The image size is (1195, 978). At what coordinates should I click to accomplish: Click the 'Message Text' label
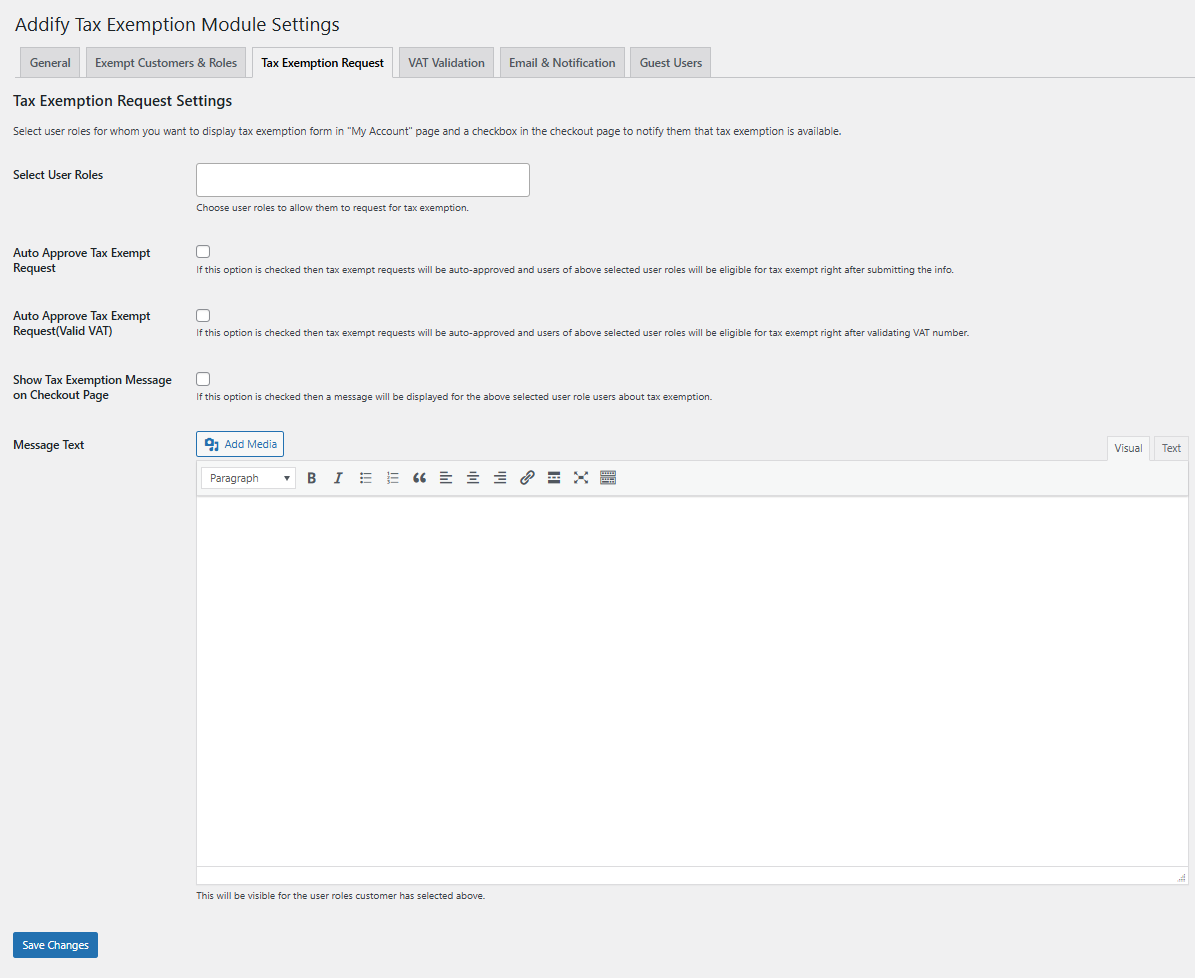click(49, 445)
